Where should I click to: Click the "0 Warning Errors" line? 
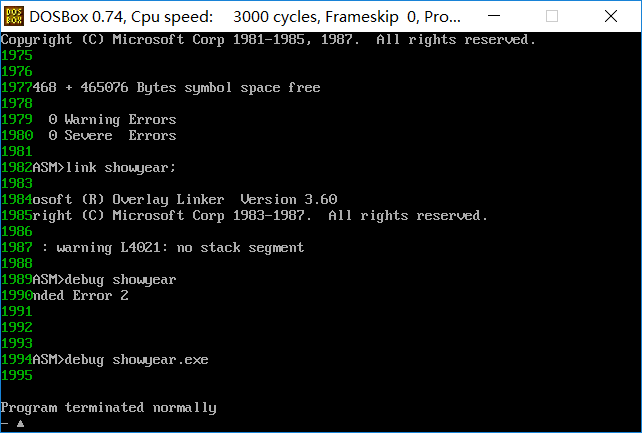pyautogui.click(x=112, y=120)
